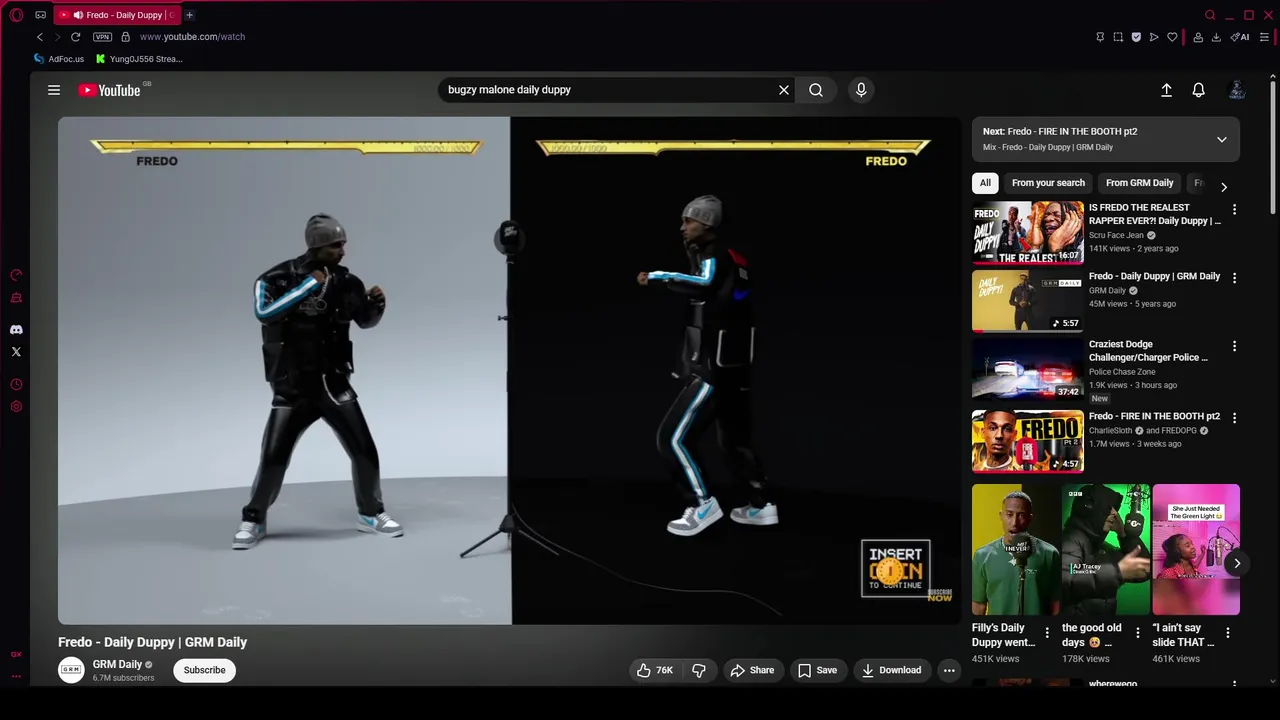Open the Fredo FIRE IN THE BOOTH pt2 title
Screen dimensions: 1280x720
pyautogui.click(x=1154, y=416)
